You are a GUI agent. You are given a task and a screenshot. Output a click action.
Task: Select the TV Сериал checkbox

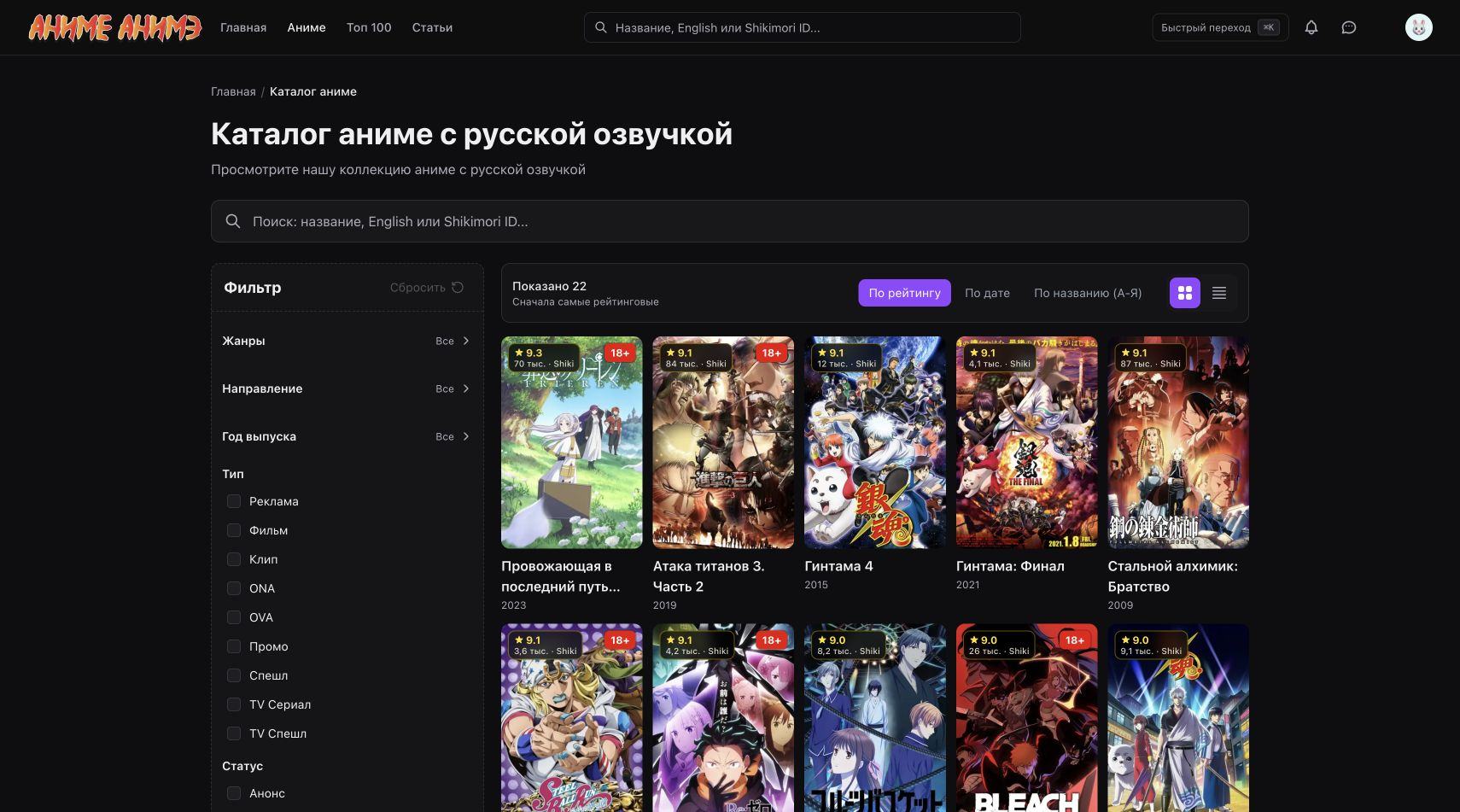click(x=234, y=704)
